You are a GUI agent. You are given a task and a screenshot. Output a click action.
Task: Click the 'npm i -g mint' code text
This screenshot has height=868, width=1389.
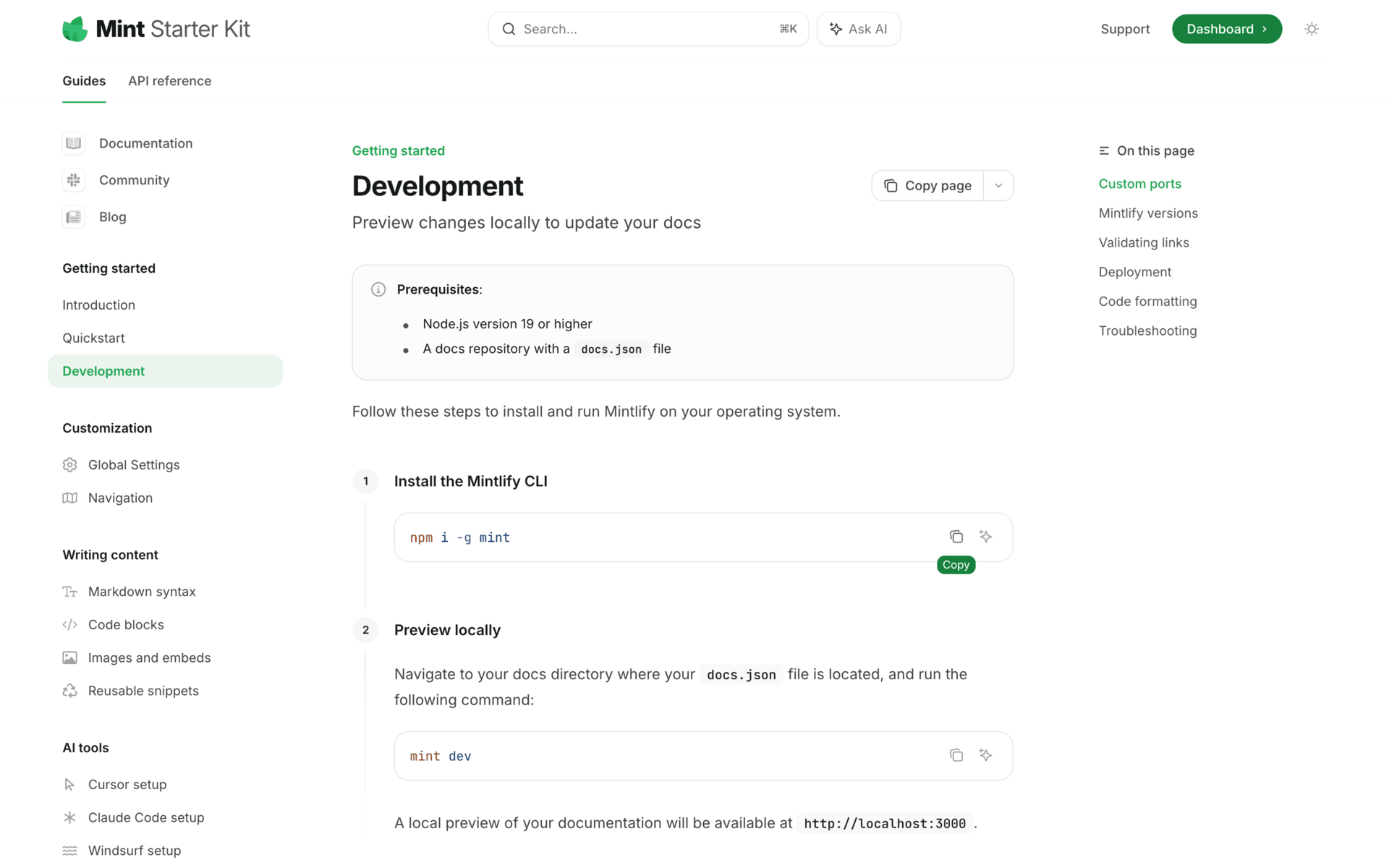[x=460, y=537]
